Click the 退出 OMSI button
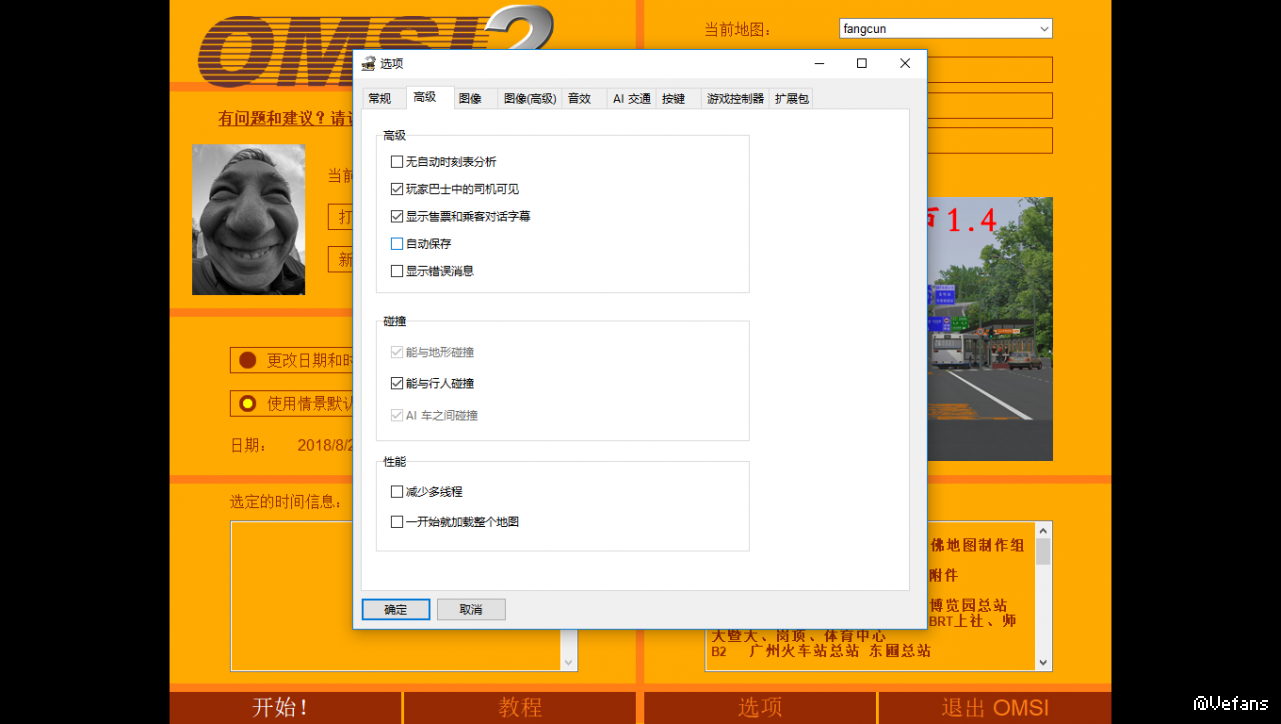The height and width of the screenshot is (724, 1281). (x=995, y=707)
